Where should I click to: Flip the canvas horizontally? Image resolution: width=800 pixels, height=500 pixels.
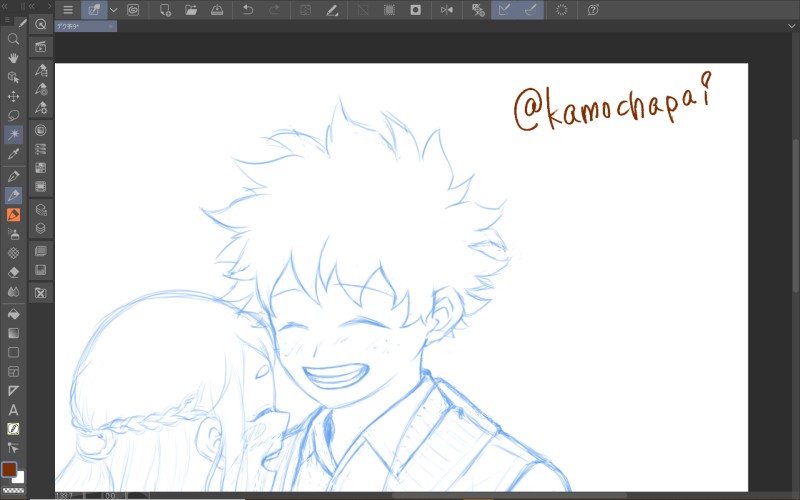446,10
